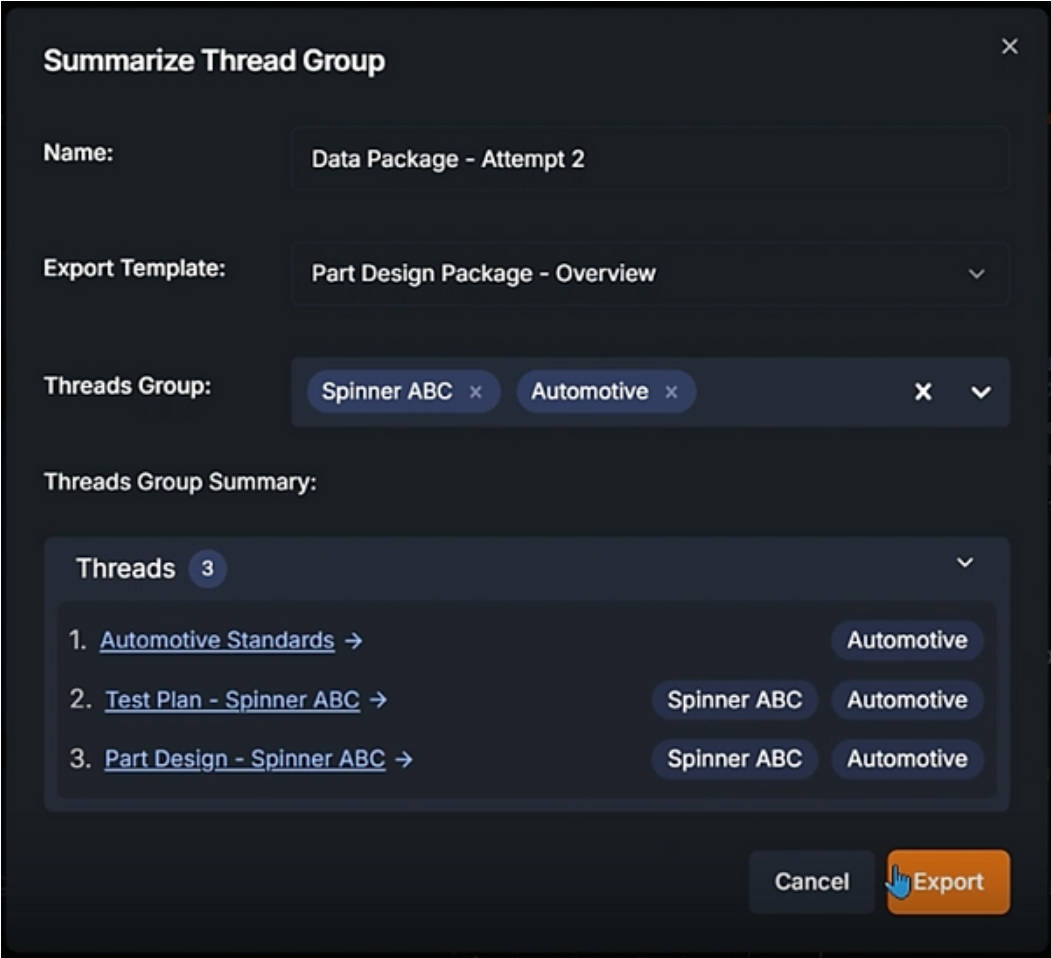The image size is (1051, 958).
Task: Open the Automotive Standards thread link
Action: tap(217, 640)
